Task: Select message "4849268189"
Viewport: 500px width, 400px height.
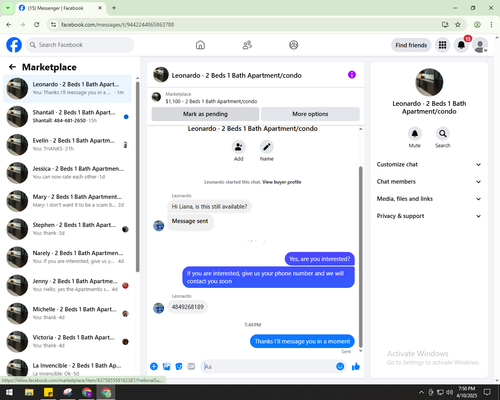Action: pos(187,307)
